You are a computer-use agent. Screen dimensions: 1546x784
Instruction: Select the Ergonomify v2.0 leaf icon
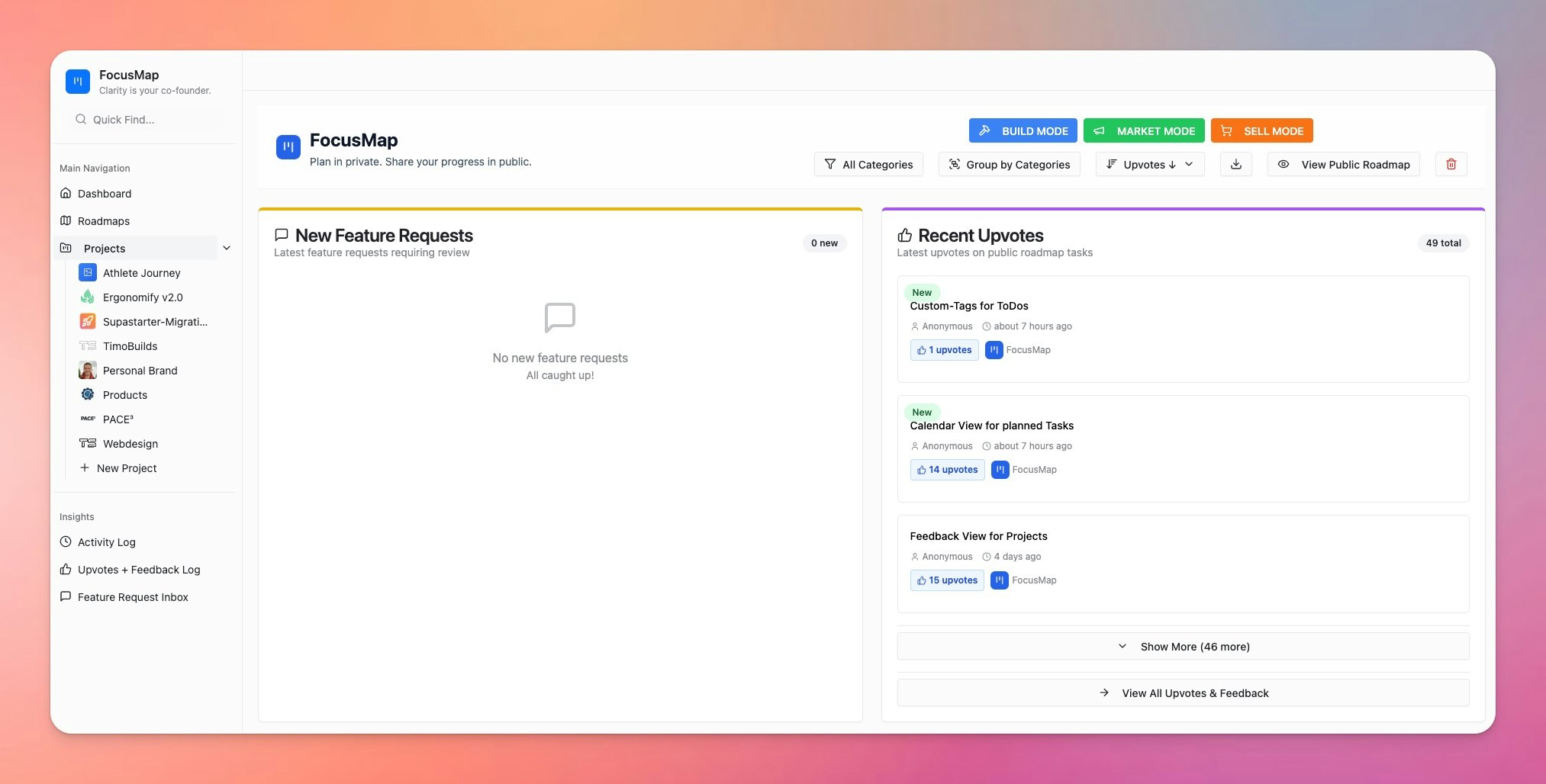coord(88,297)
